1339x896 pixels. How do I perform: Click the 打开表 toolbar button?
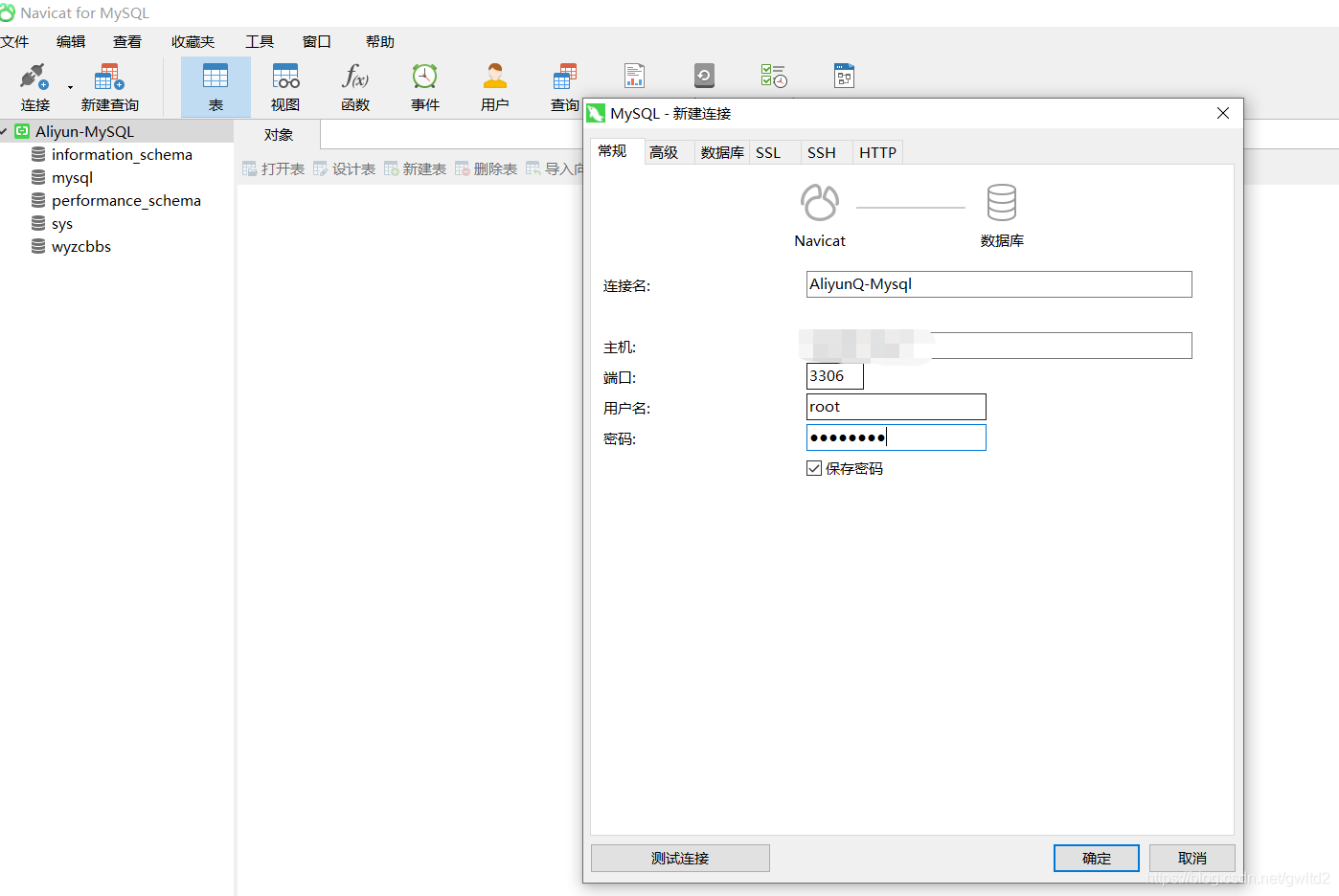[x=273, y=168]
